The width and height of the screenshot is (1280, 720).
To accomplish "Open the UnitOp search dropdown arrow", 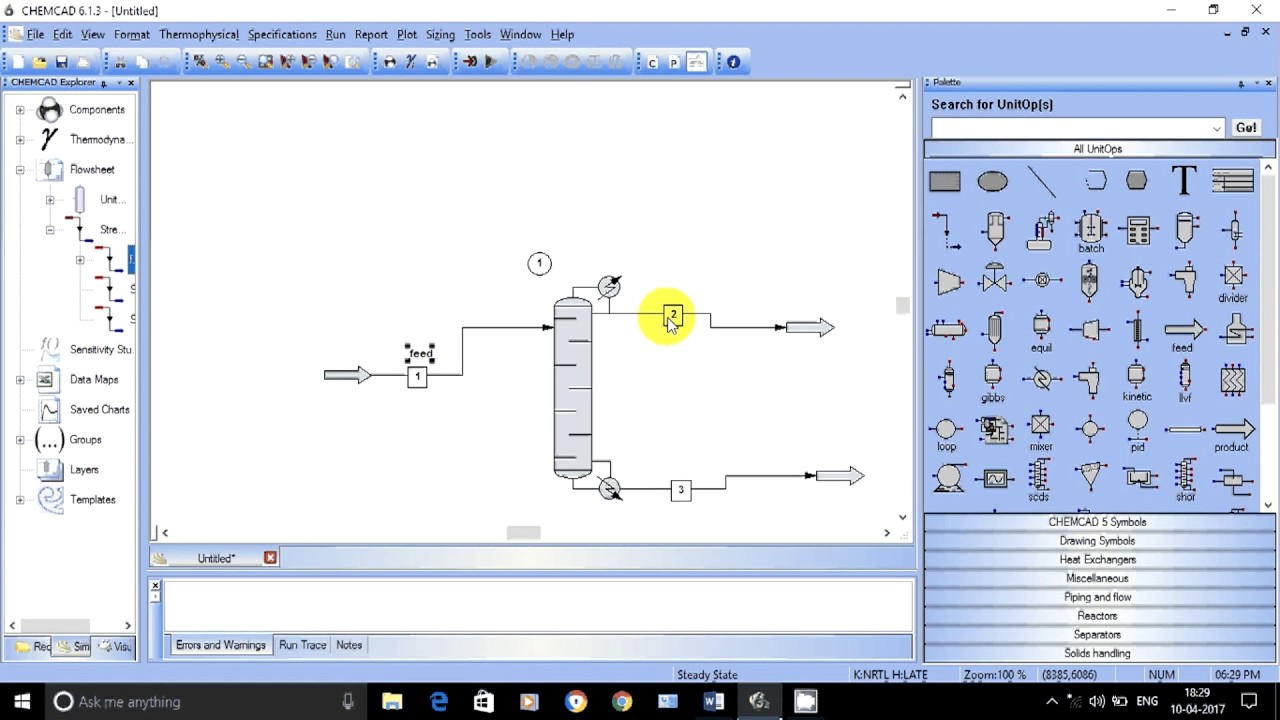I will [x=1216, y=128].
